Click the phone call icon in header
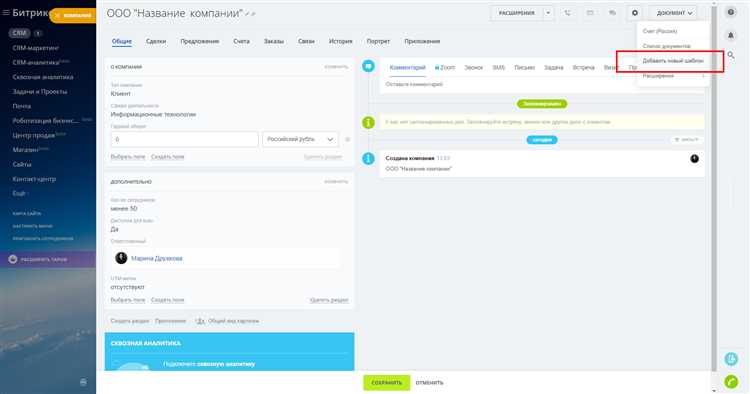750x394 pixels. (567, 13)
